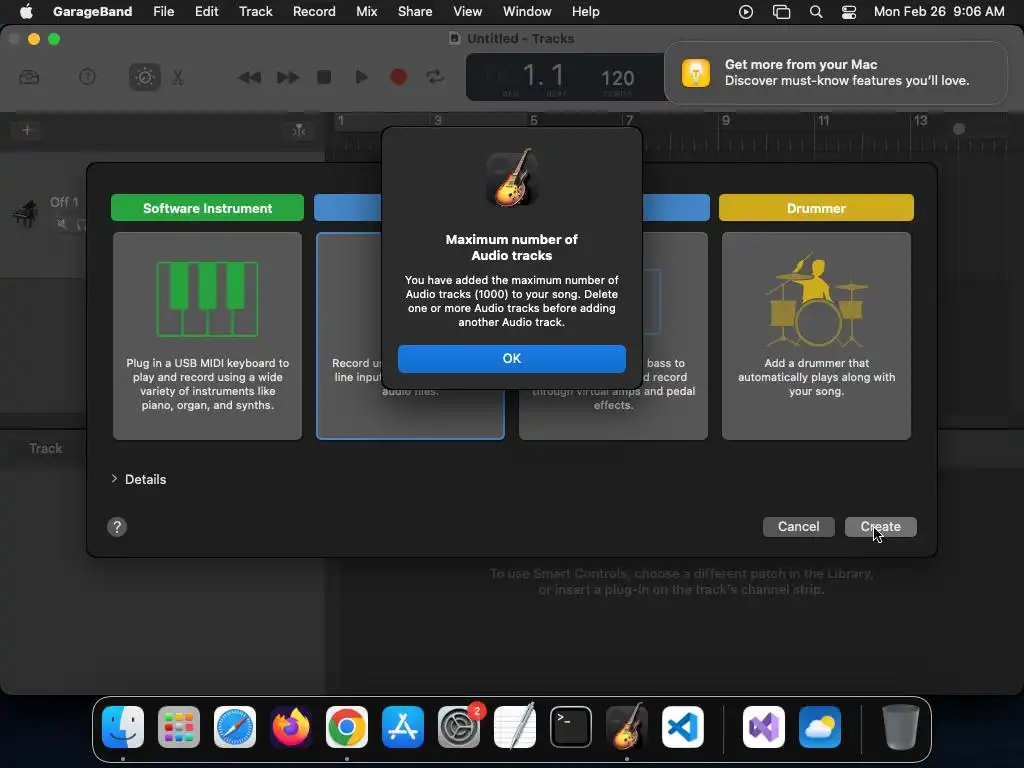Open the View menu
The image size is (1024, 768).
coord(468,11)
